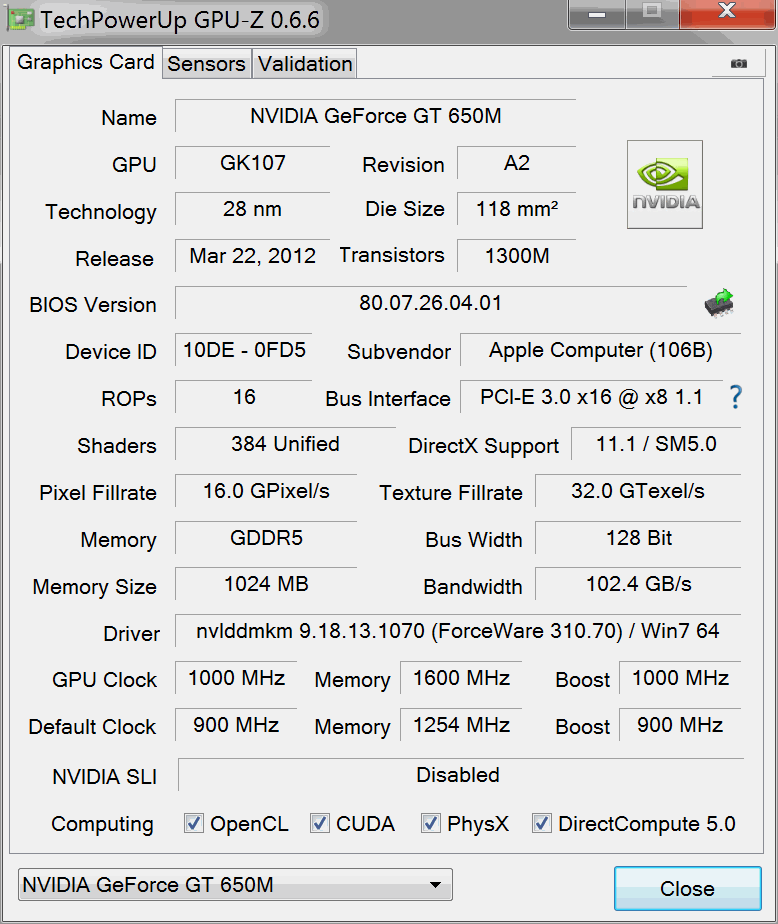Click the DirectX Support field 11.1 / SM5.0
Viewport: 778px width, 924px height.
pyautogui.click(x=656, y=444)
